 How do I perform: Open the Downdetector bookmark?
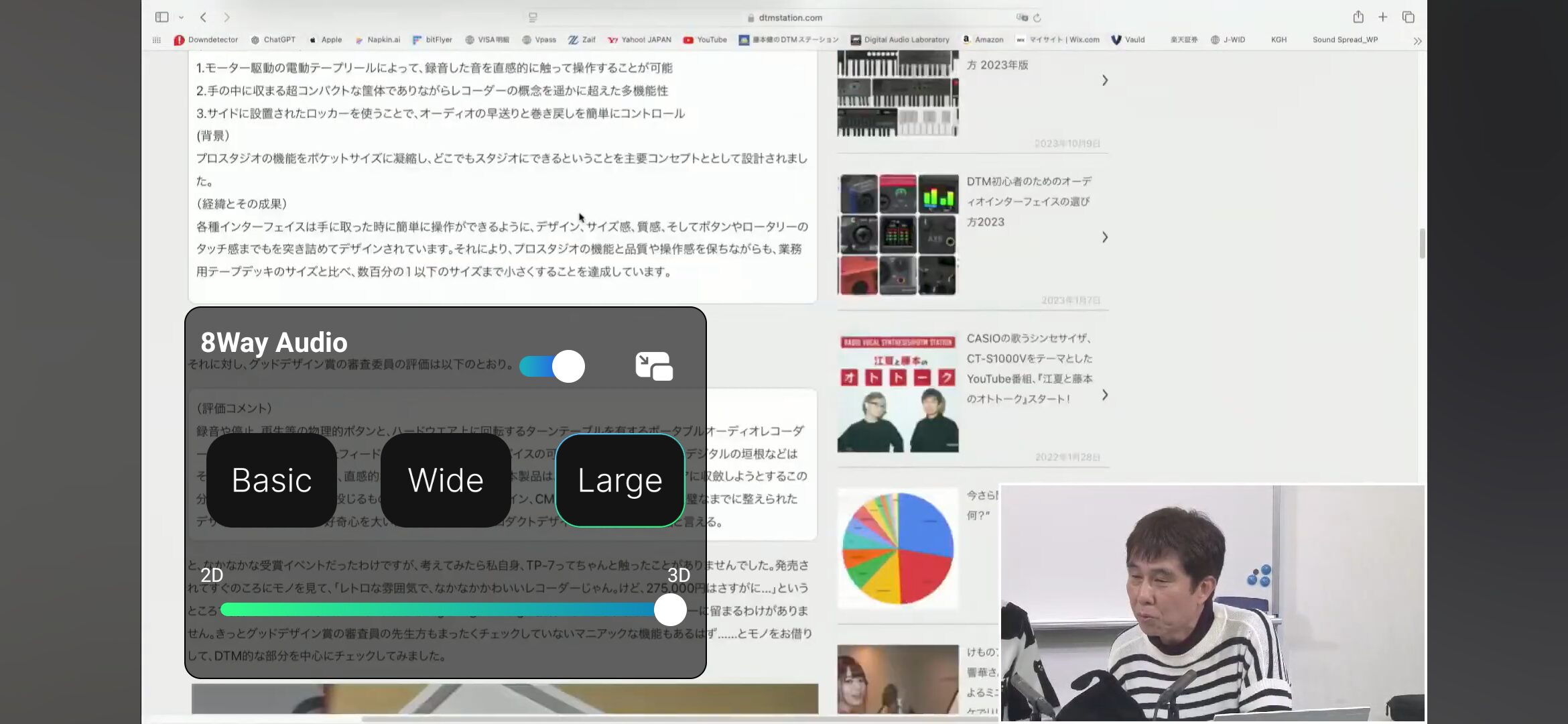pos(206,40)
